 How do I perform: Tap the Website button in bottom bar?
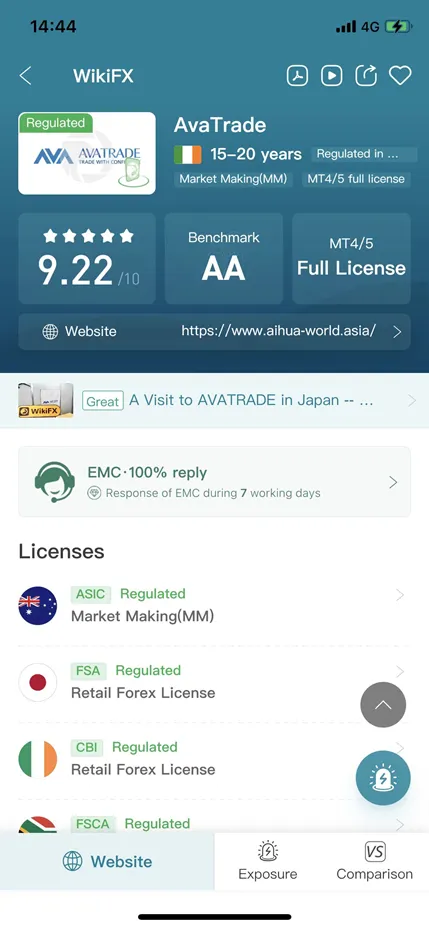coord(107,861)
